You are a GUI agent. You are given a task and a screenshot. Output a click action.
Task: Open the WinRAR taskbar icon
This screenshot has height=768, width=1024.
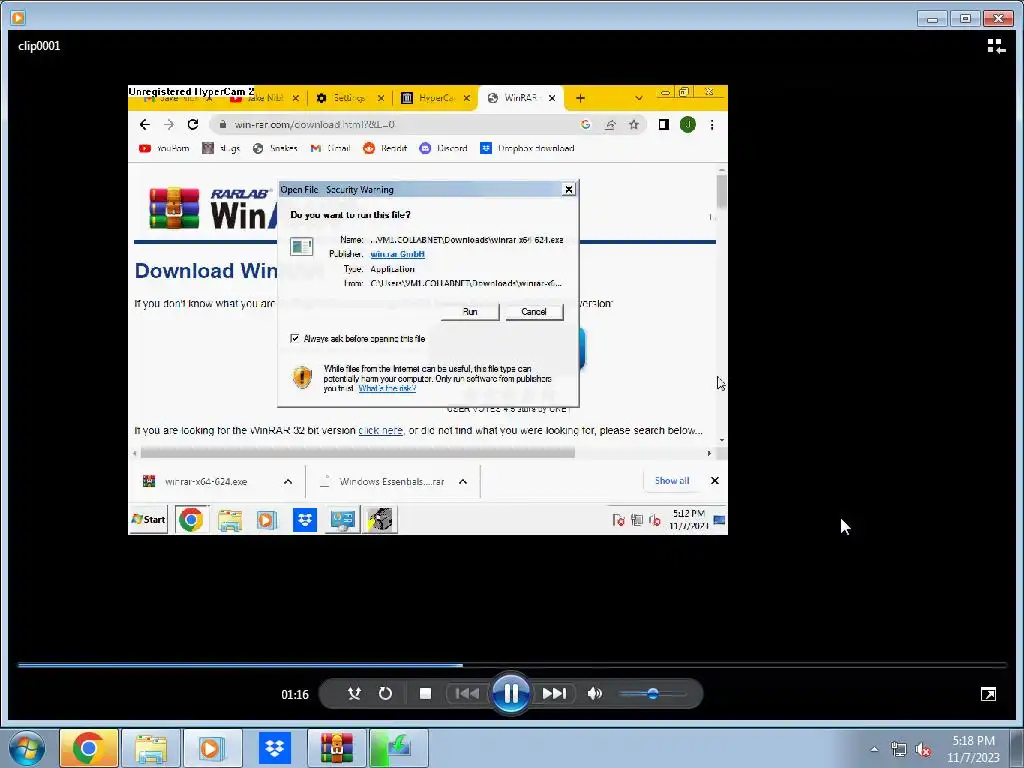click(x=337, y=748)
